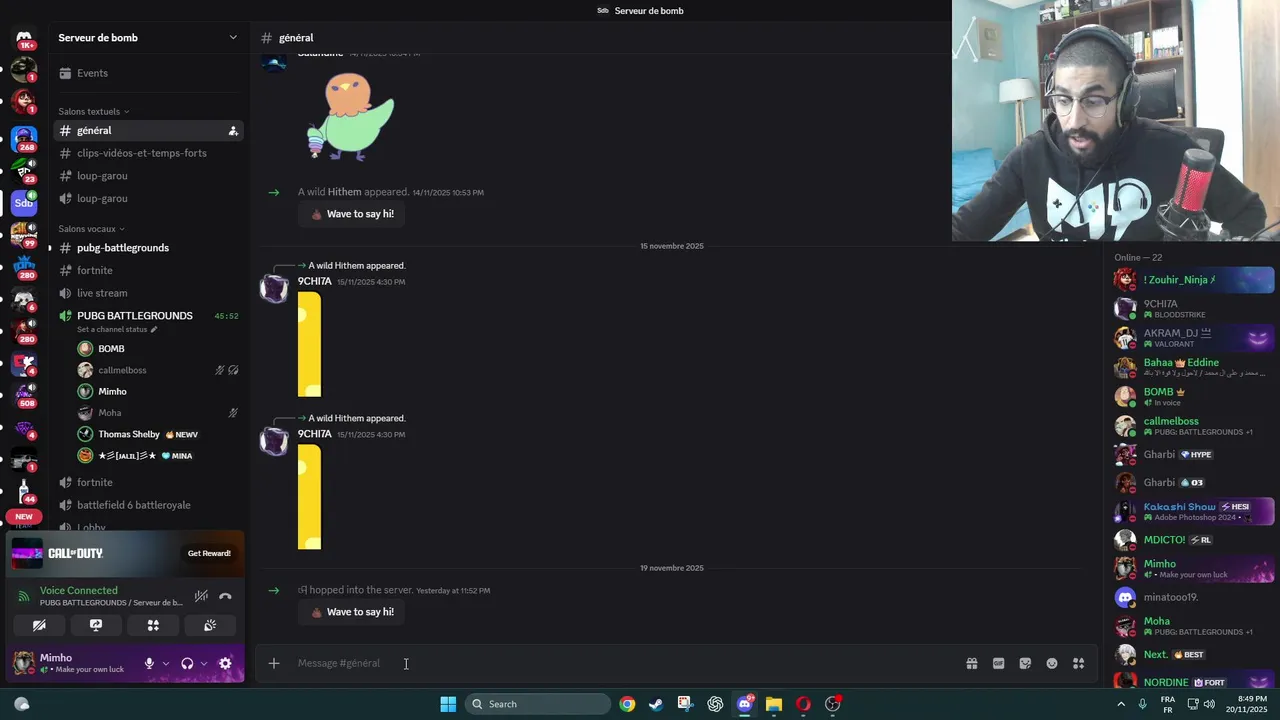Open MDICTO! in the member list
Screen dimensions: 1280x720
[x=1194, y=540]
